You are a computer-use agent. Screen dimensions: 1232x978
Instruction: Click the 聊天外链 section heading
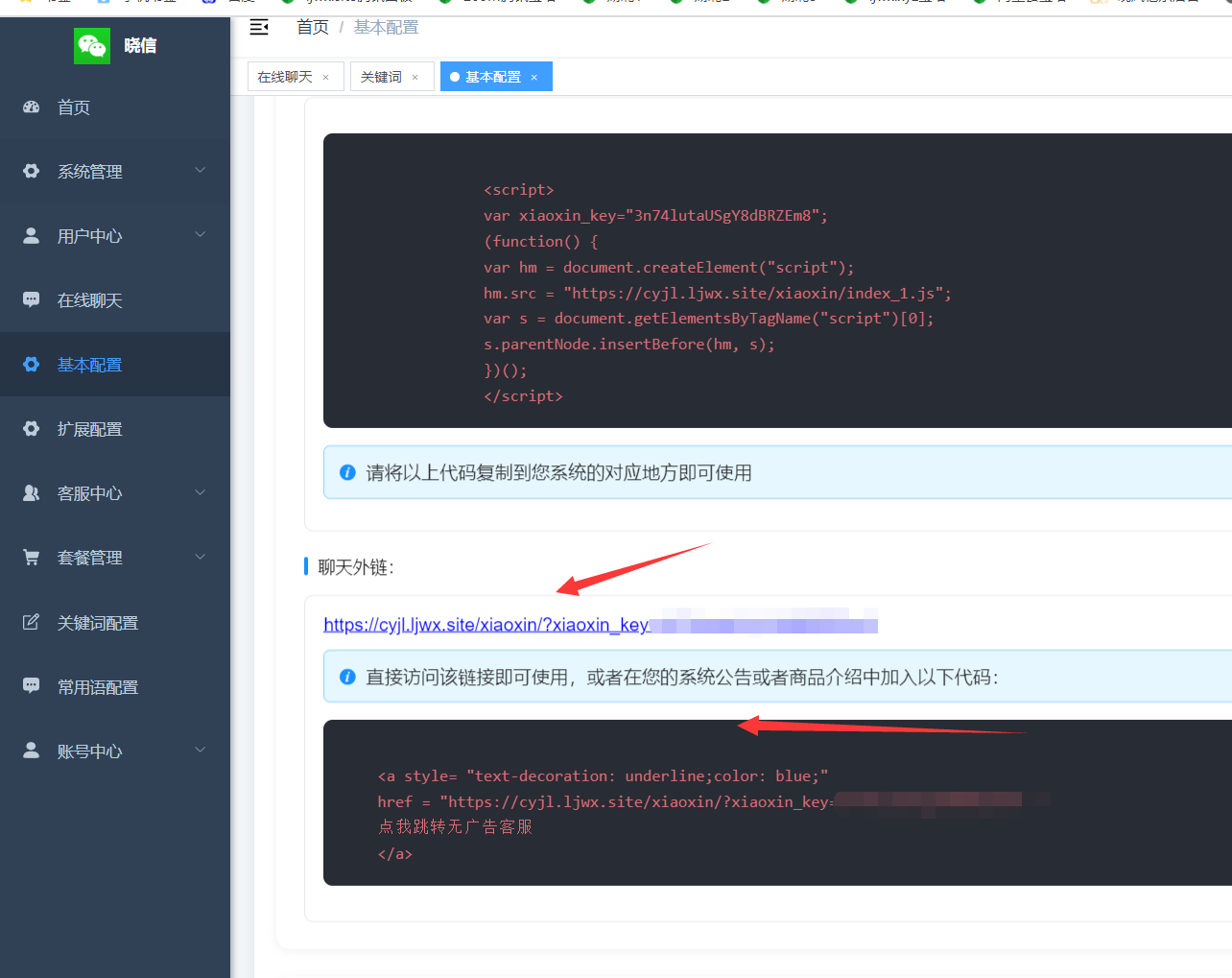[x=356, y=567]
